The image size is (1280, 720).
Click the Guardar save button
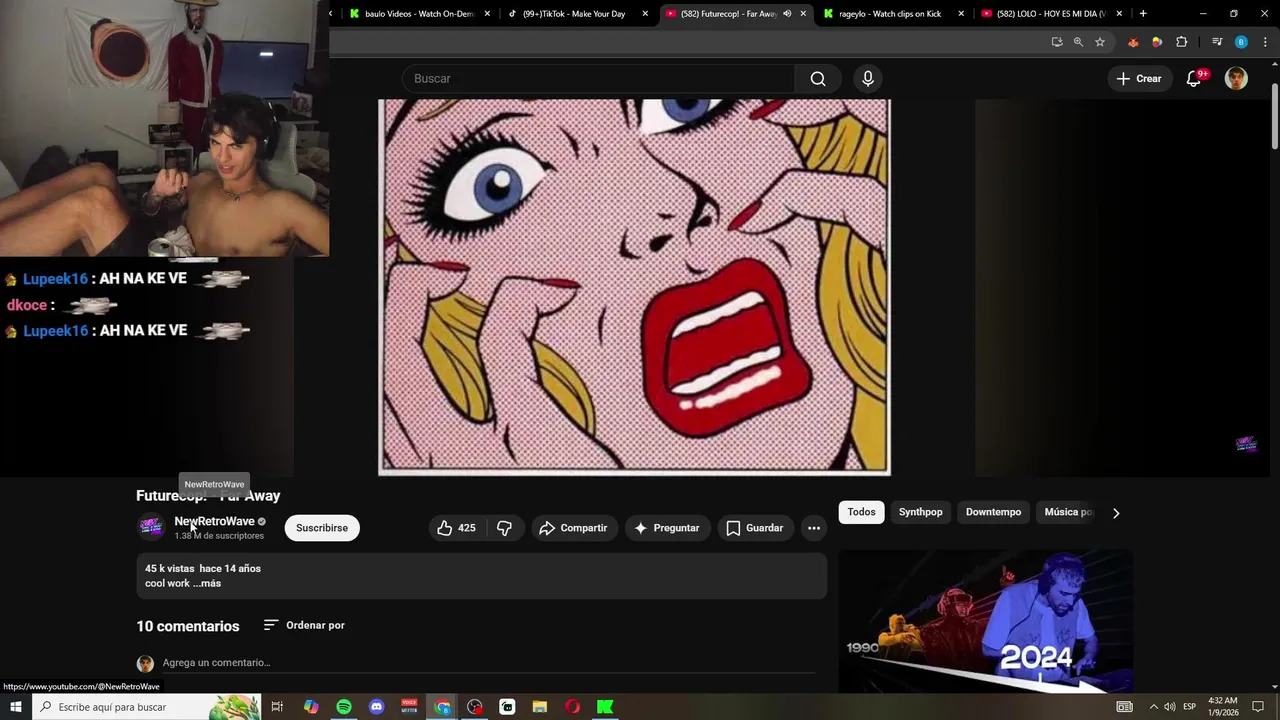tap(754, 528)
